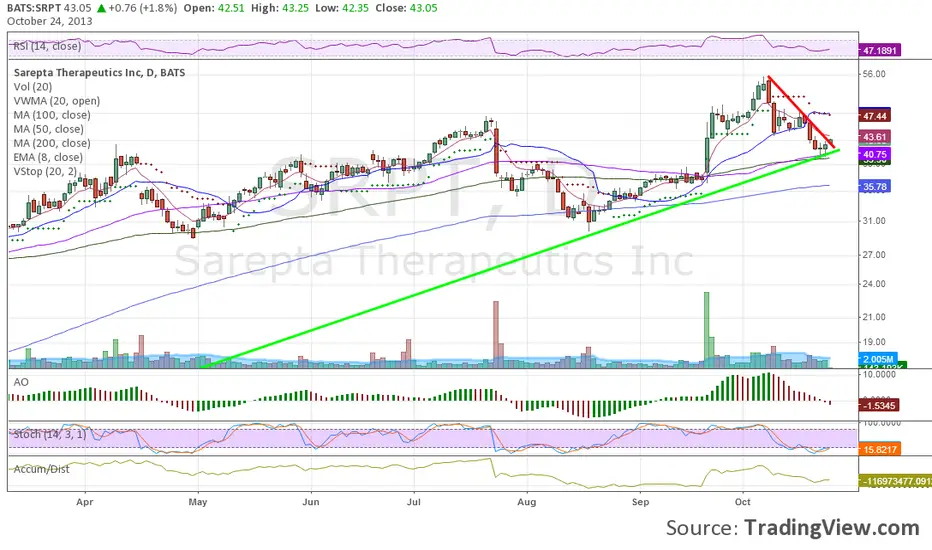Click the blue 35.78 price tag
This screenshot has height=550, width=932.
(874, 187)
